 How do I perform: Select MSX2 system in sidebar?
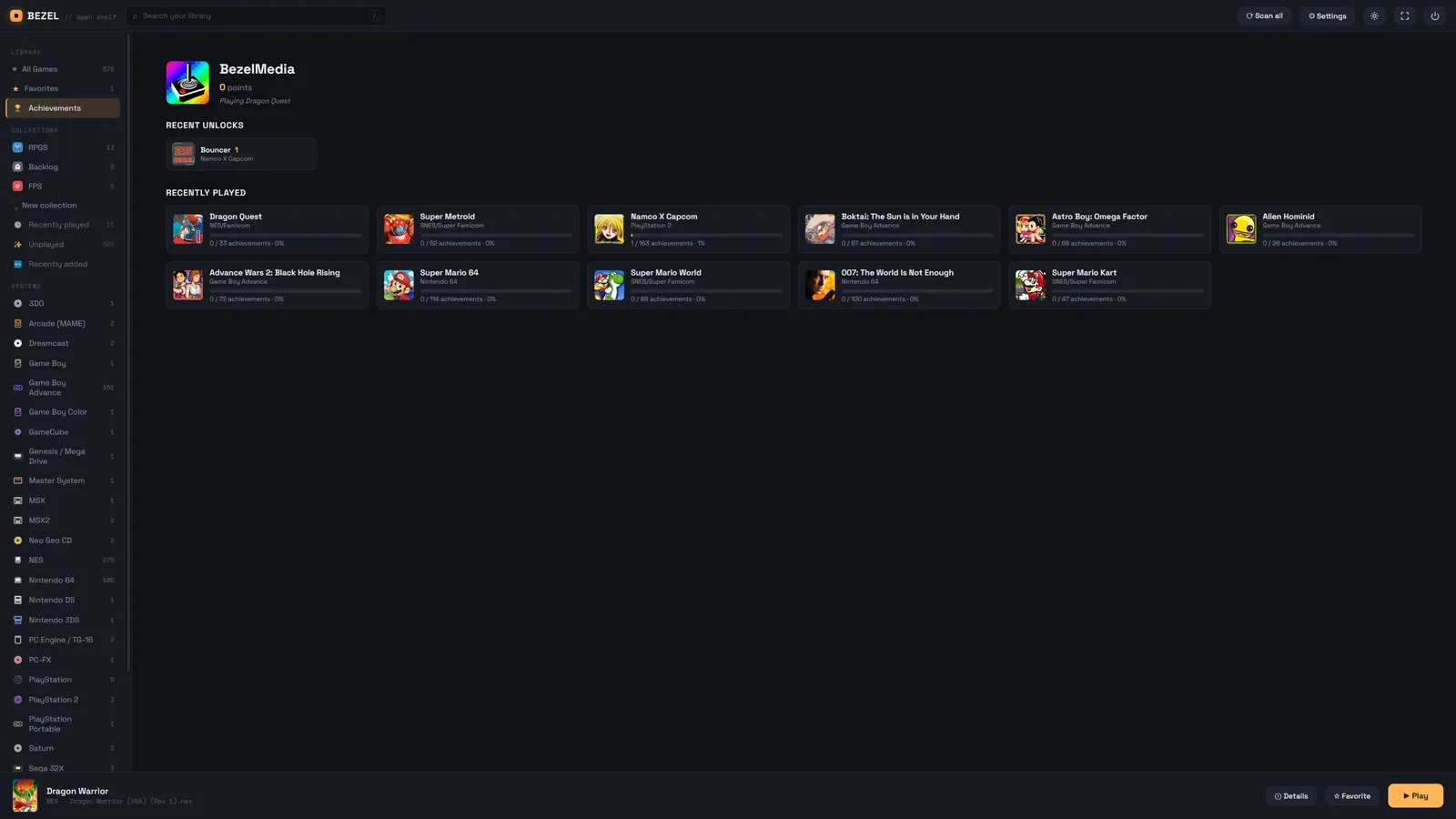point(62,521)
